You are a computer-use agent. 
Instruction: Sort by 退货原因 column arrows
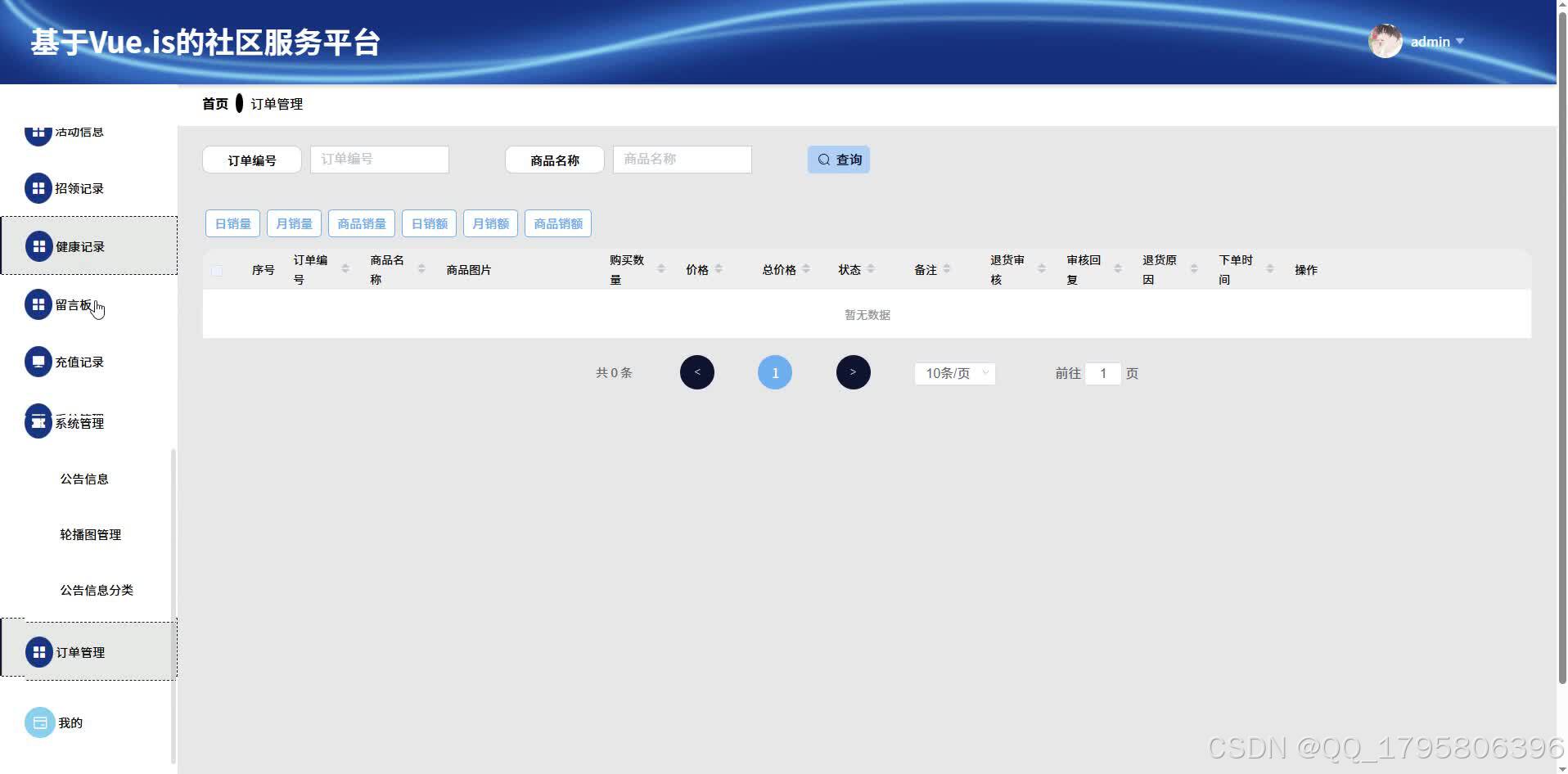(1194, 268)
